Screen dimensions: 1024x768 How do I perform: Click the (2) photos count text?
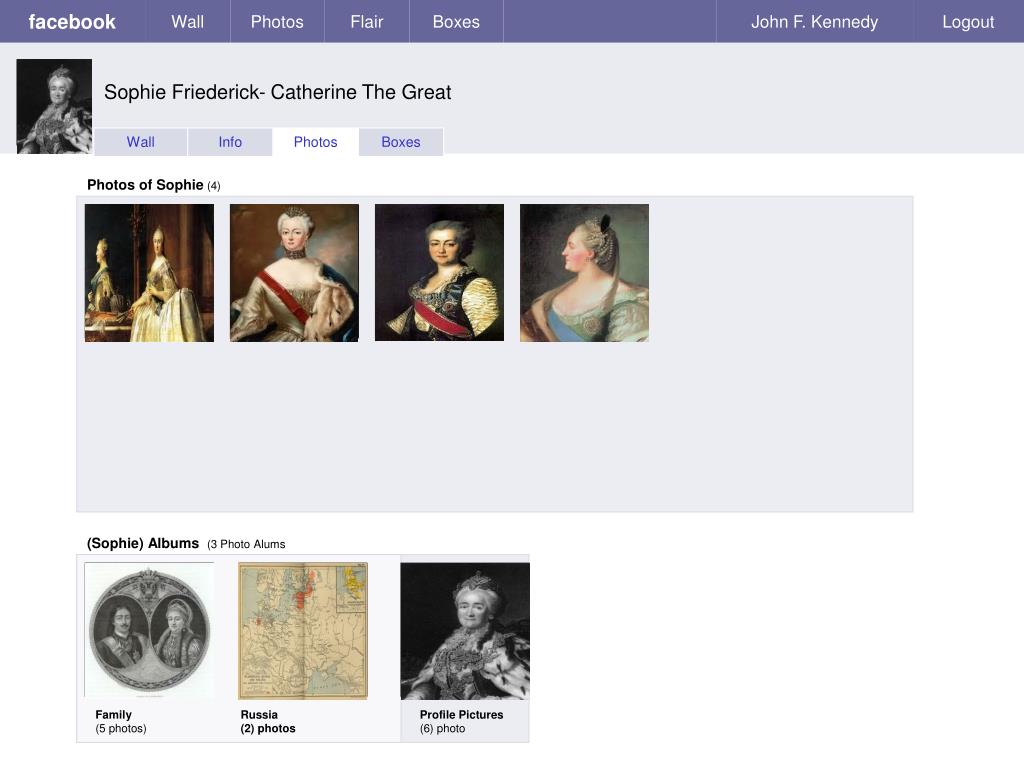click(x=268, y=728)
